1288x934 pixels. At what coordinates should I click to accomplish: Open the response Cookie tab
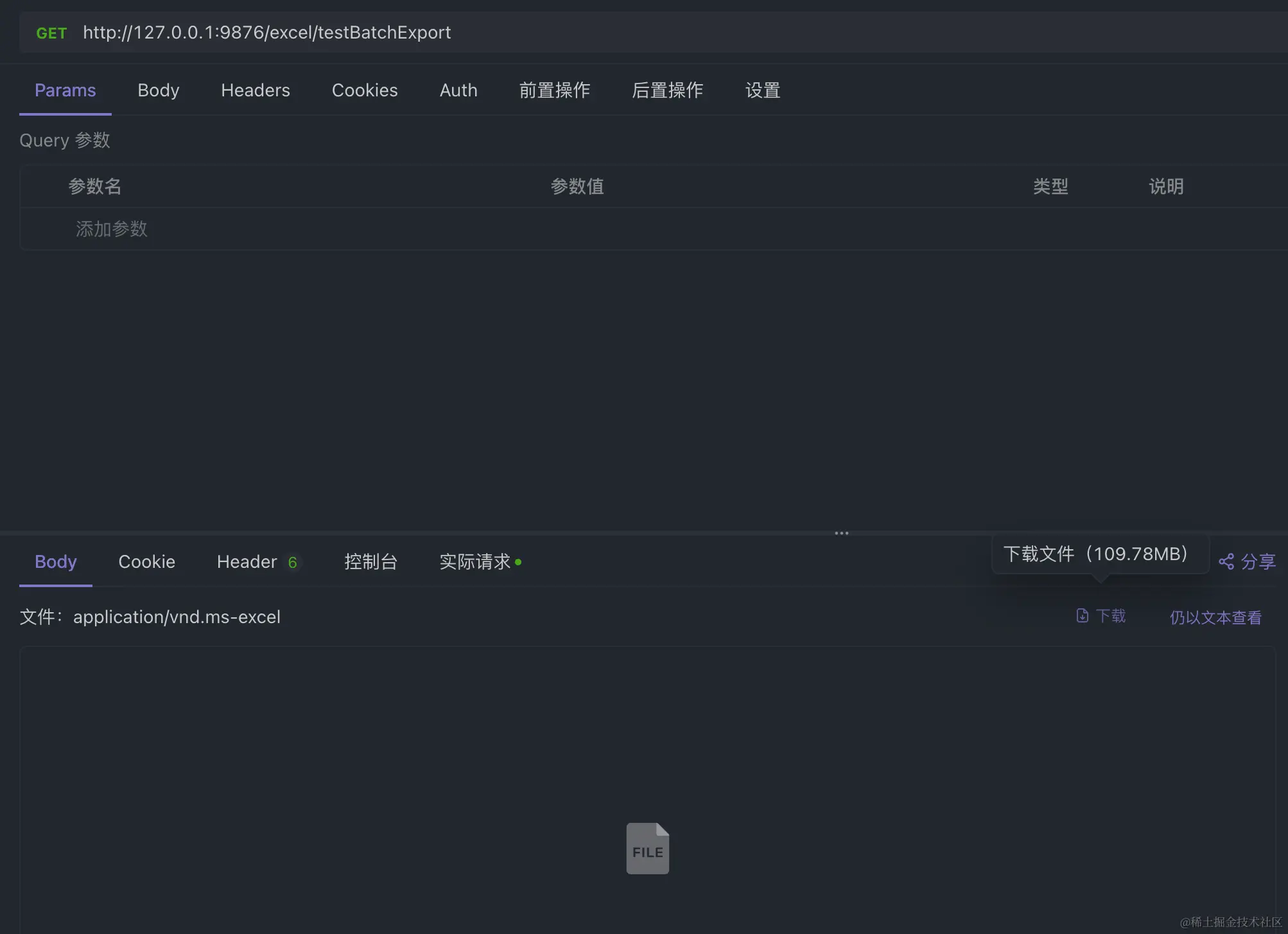pos(146,562)
